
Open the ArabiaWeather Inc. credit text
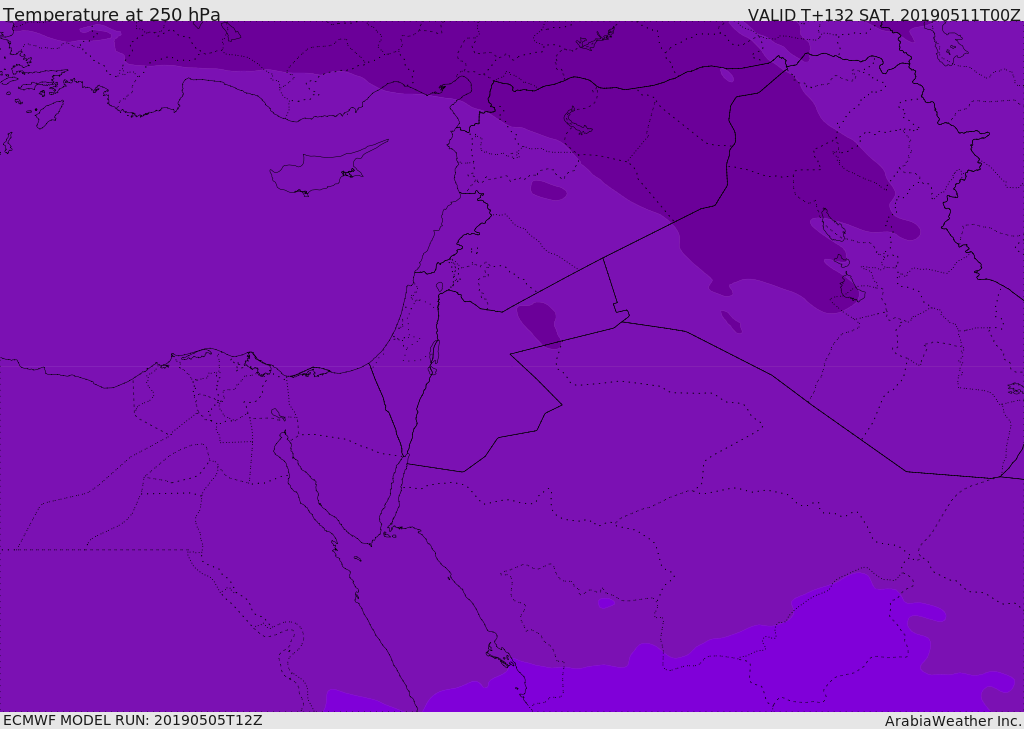[953, 721]
